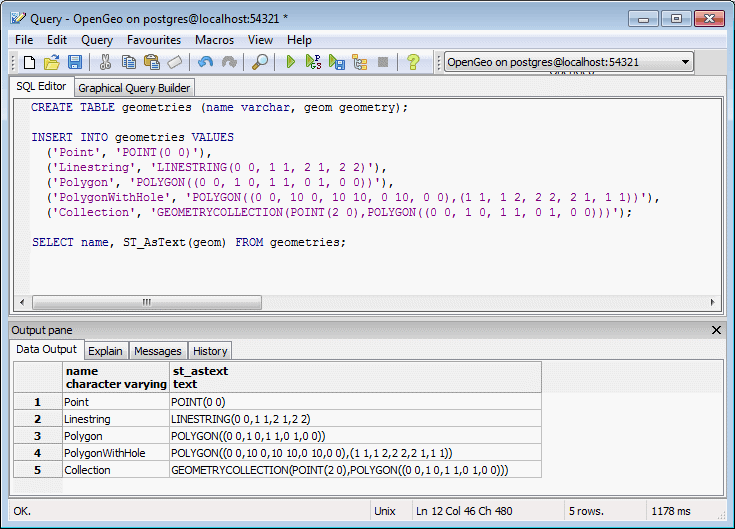Switch to Graphical Query Builder tab
The width and height of the screenshot is (735, 529).
(x=134, y=88)
